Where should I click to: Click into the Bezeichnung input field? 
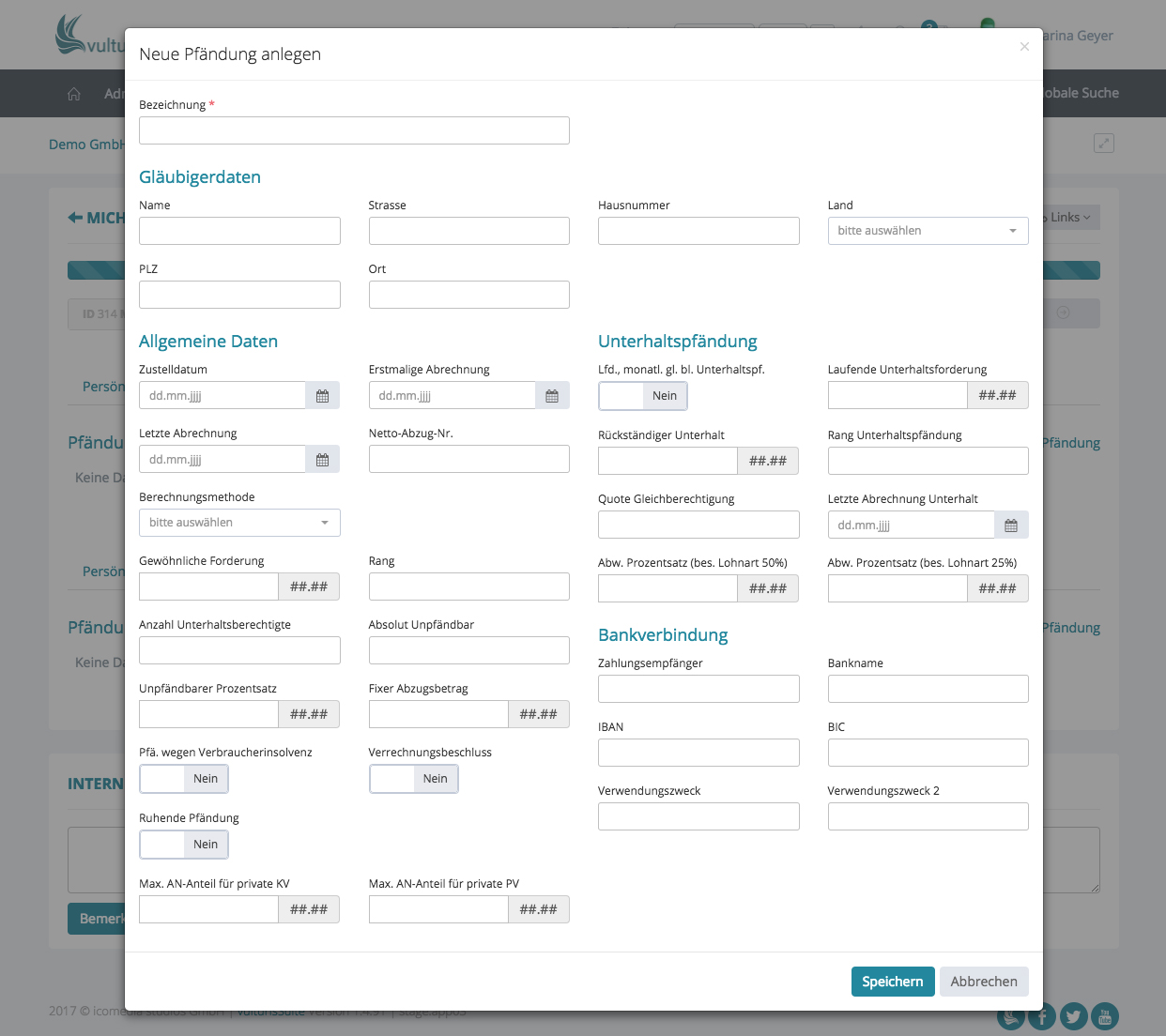[354, 130]
